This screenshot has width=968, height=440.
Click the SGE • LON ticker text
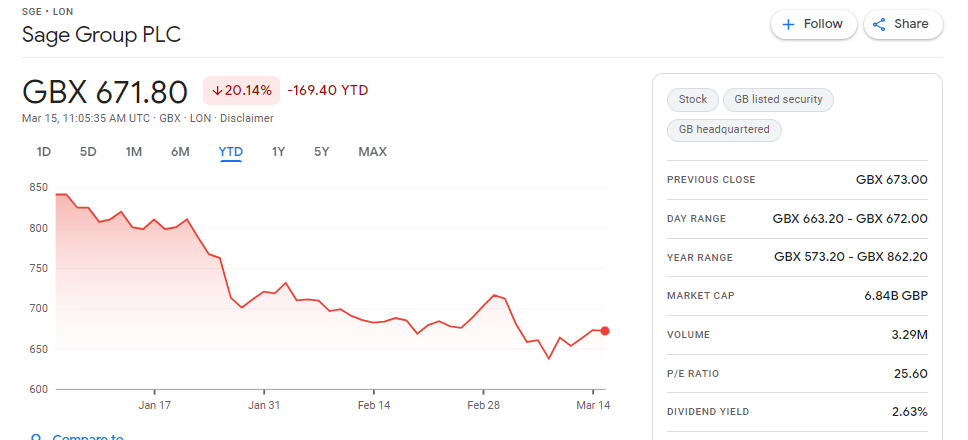(x=48, y=12)
